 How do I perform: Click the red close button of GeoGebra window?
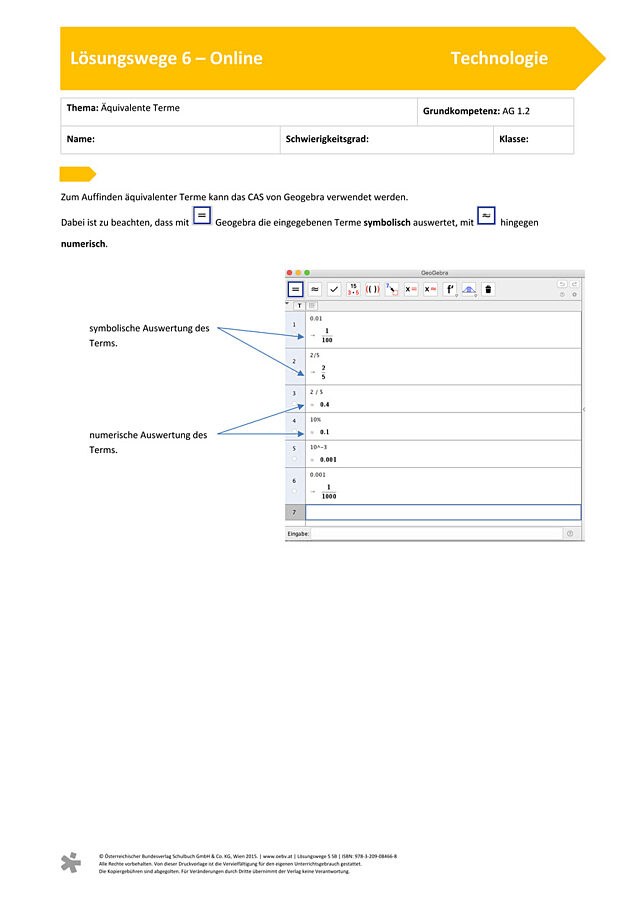click(290, 273)
